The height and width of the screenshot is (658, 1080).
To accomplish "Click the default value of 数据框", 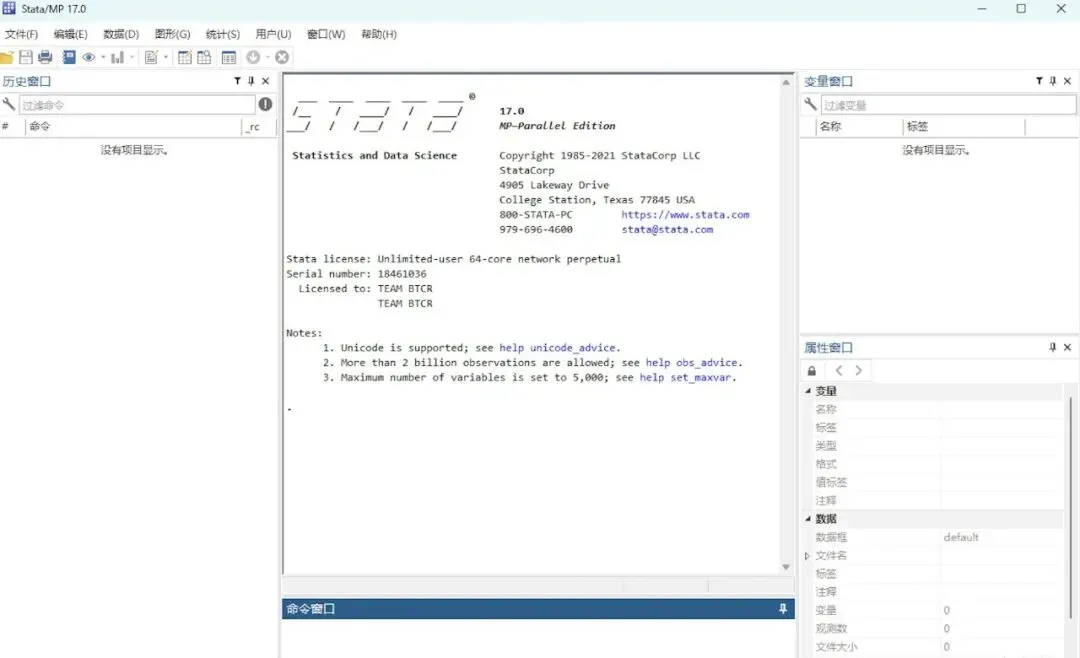I will click(961, 537).
